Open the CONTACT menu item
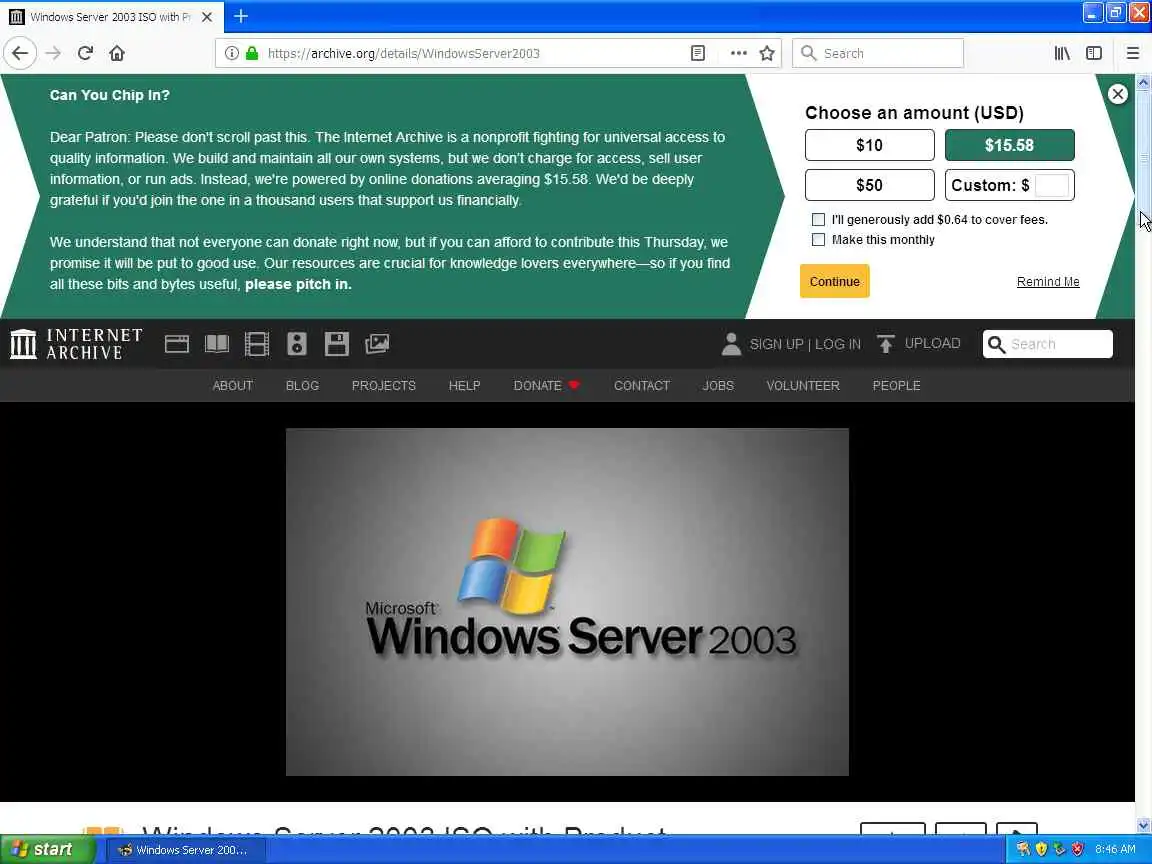1152x864 pixels. click(641, 386)
